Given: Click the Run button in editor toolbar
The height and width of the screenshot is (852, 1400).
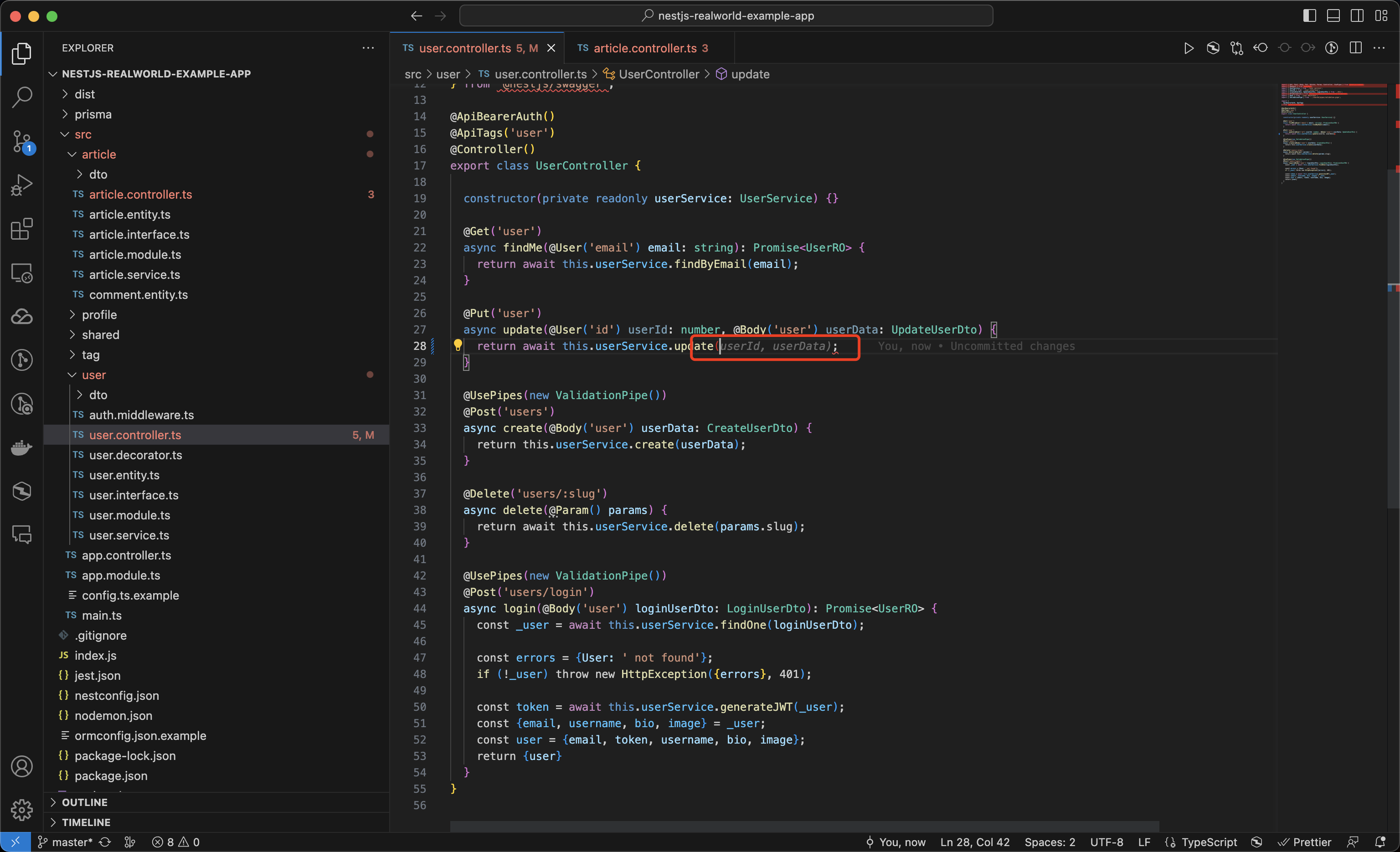Looking at the screenshot, I should tap(1188, 48).
